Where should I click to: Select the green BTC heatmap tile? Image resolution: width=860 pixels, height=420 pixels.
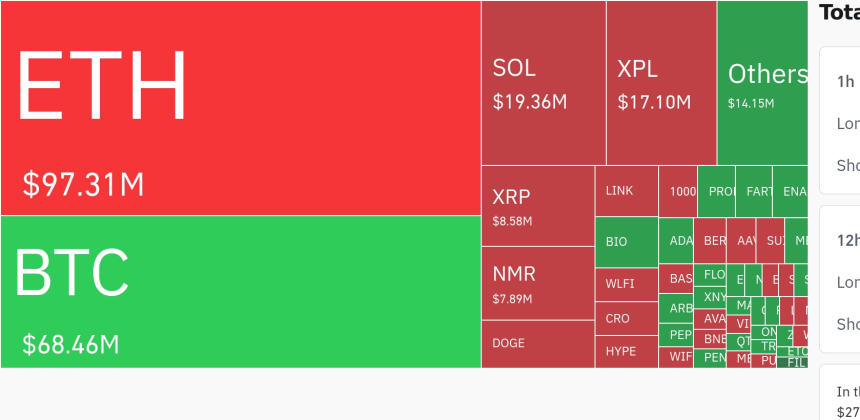tap(240, 292)
